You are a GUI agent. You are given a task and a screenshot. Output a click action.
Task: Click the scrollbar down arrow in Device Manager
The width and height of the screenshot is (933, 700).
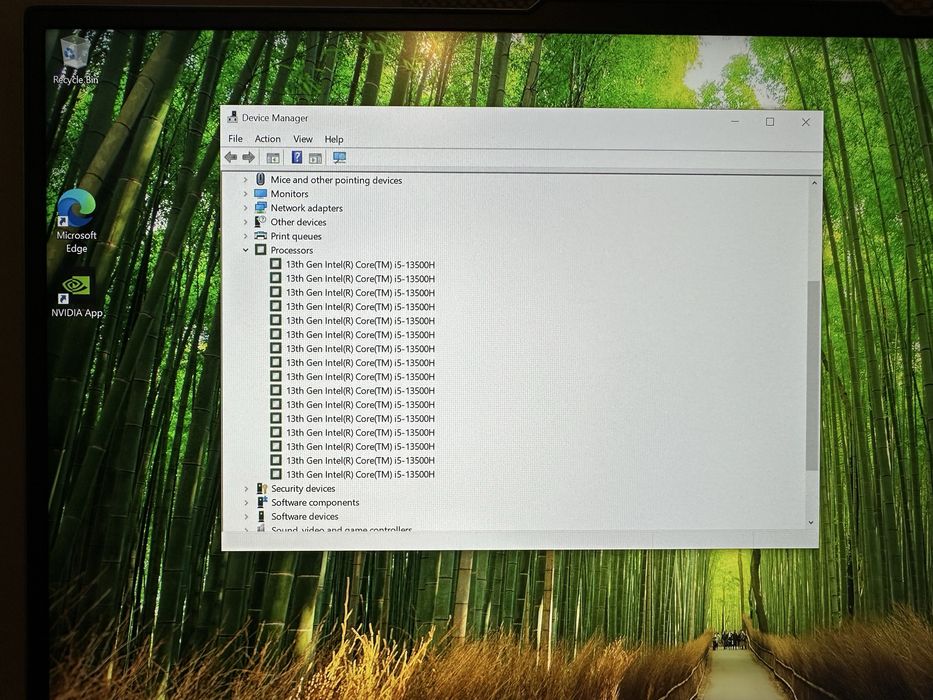pos(811,522)
